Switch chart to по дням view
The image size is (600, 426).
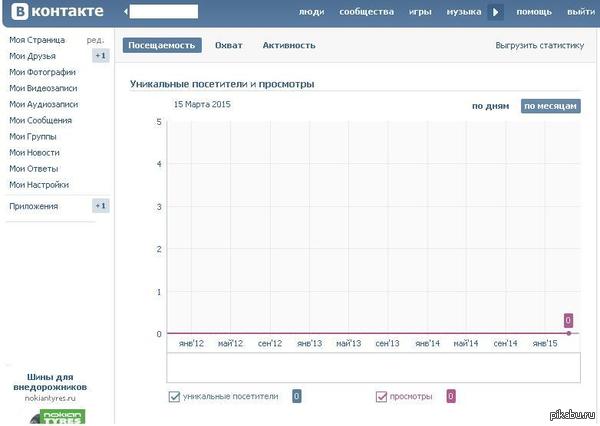tap(491, 106)
